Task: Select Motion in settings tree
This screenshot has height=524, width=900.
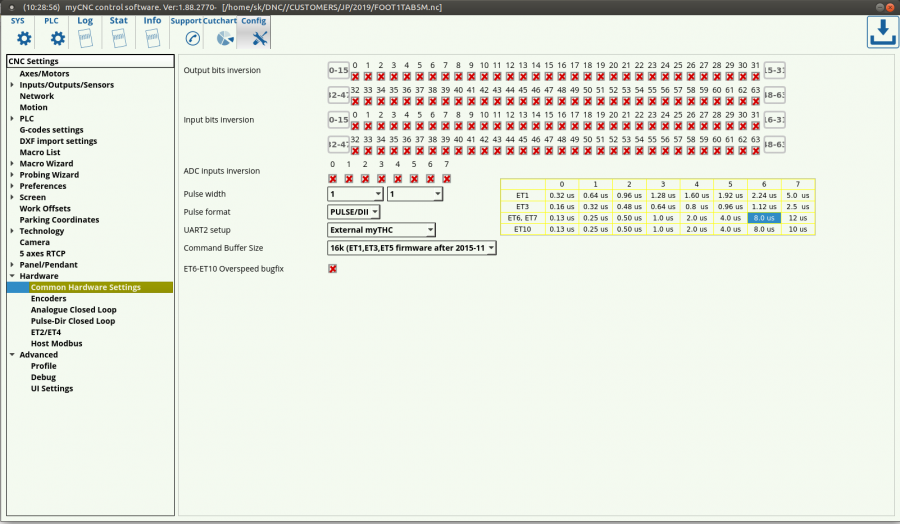Action: click(33, 107)
